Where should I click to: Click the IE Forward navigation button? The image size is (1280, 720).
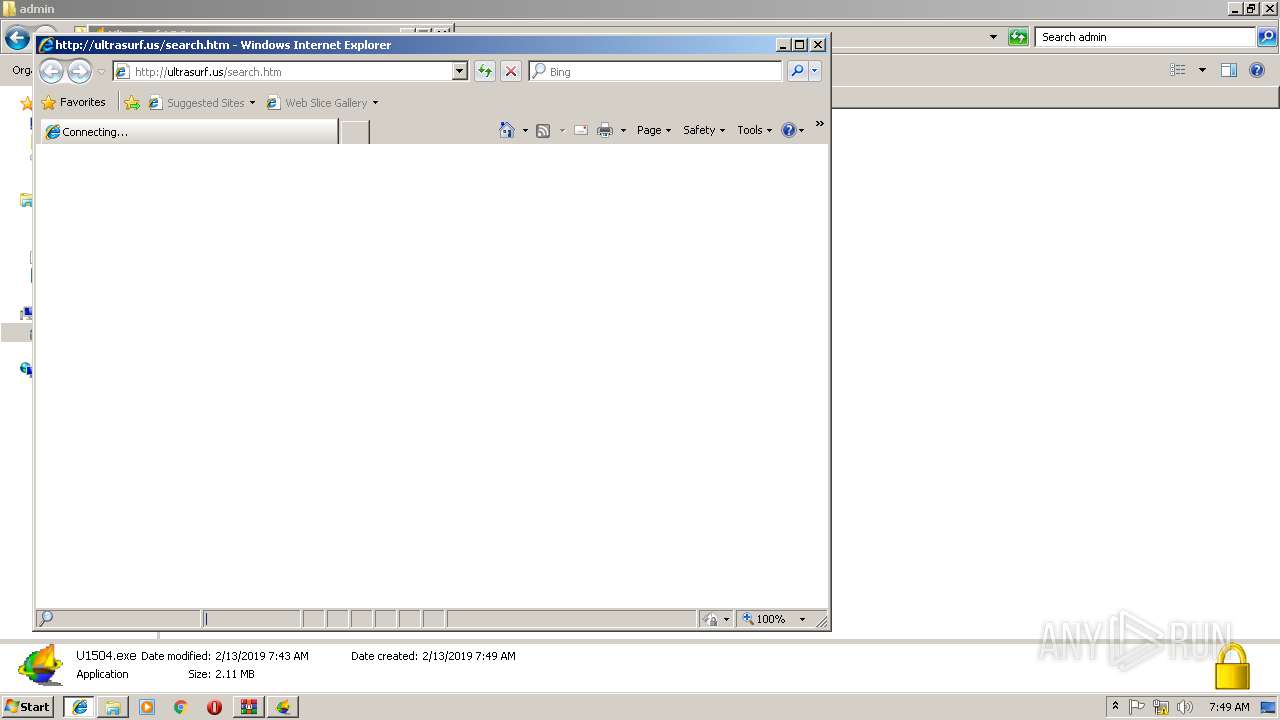[79, 71]
